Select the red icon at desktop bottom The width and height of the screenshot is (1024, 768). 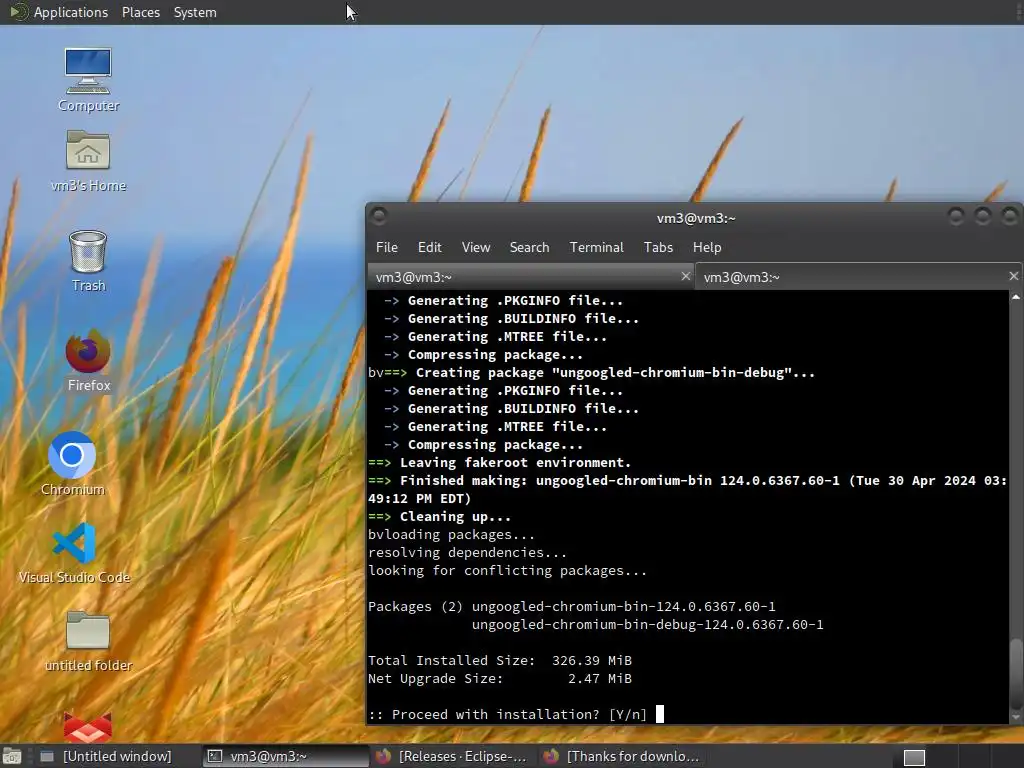coord(88,726)
